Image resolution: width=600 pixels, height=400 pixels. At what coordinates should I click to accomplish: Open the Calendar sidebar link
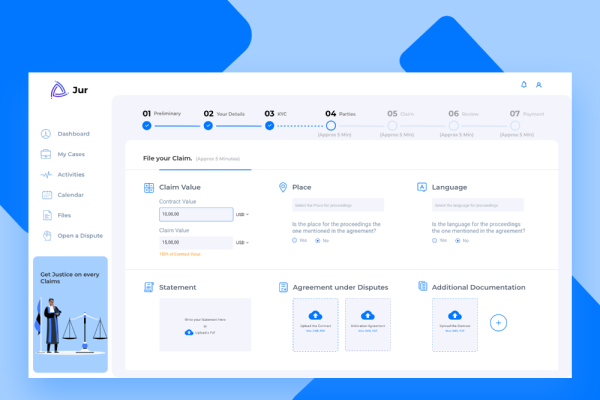(70, 195)
